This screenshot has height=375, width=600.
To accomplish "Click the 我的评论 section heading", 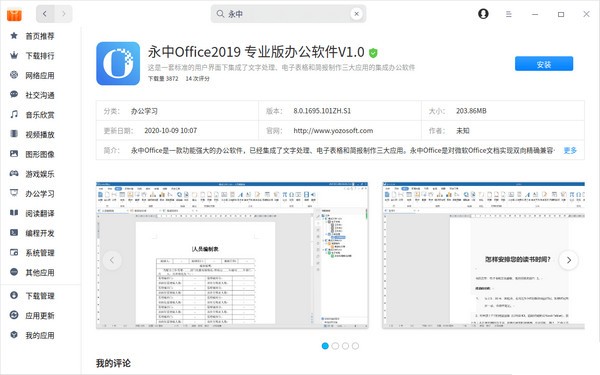I will pos(113,363).
